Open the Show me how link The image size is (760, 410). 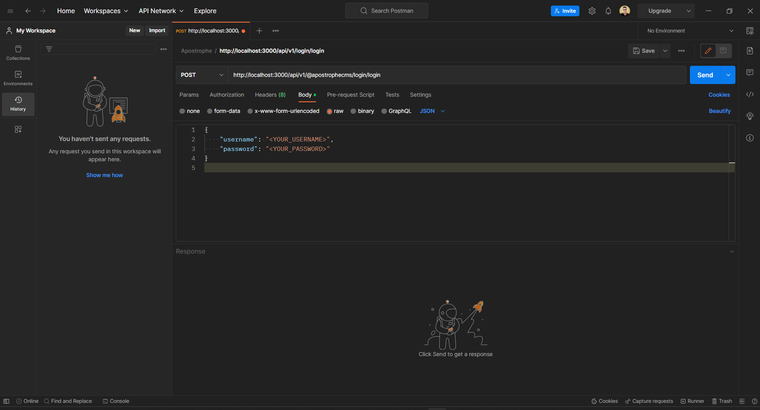pos(104,175)
